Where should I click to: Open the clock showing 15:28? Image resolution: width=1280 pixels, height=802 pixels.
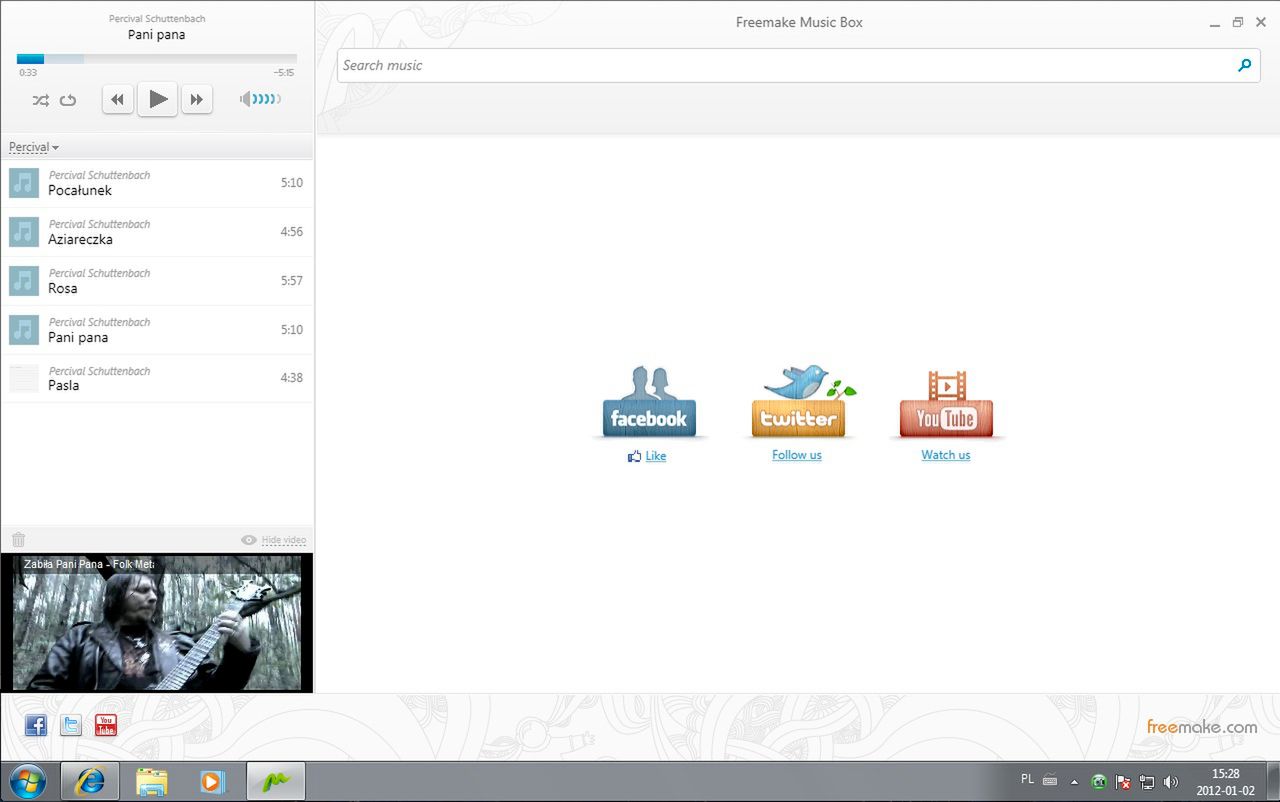click(1225, 781)
